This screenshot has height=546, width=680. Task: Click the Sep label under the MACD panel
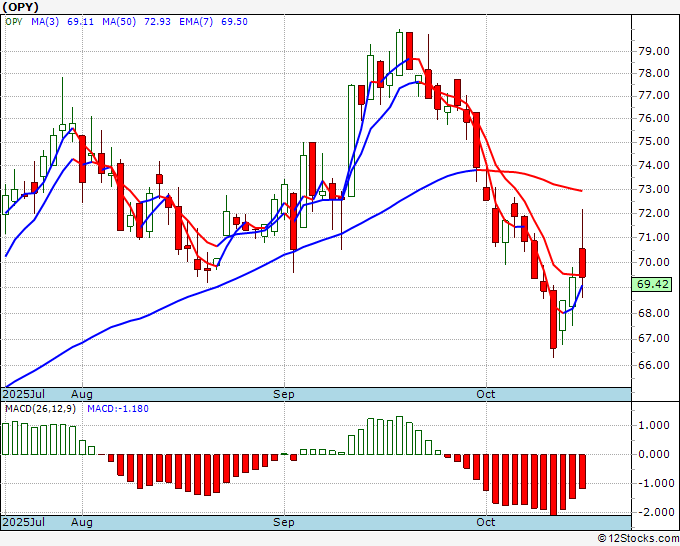(284, 522)
